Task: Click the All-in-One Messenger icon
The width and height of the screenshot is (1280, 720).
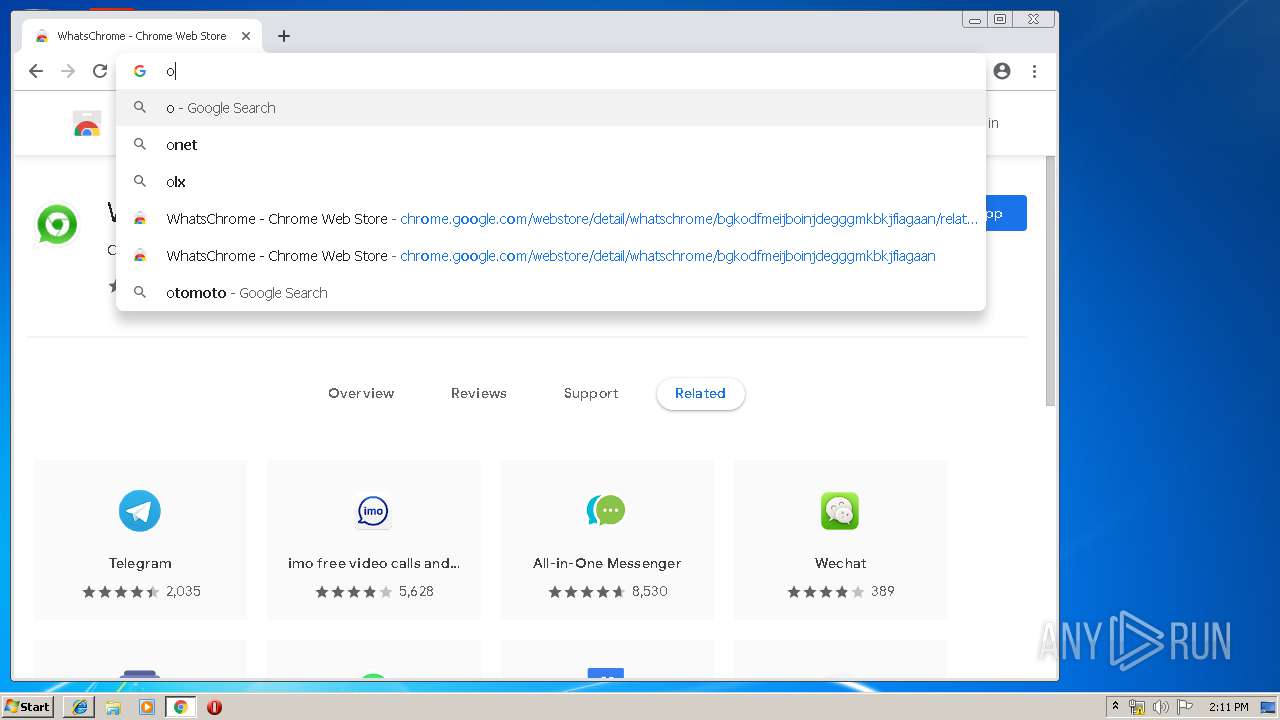Action: [606, 511]
